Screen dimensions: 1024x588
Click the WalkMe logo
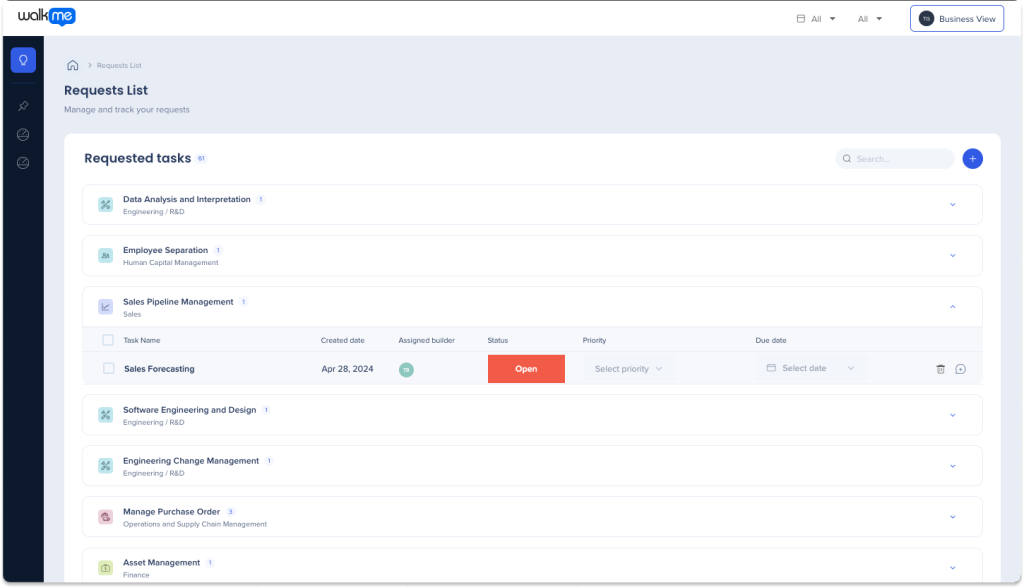pos(46,17)
